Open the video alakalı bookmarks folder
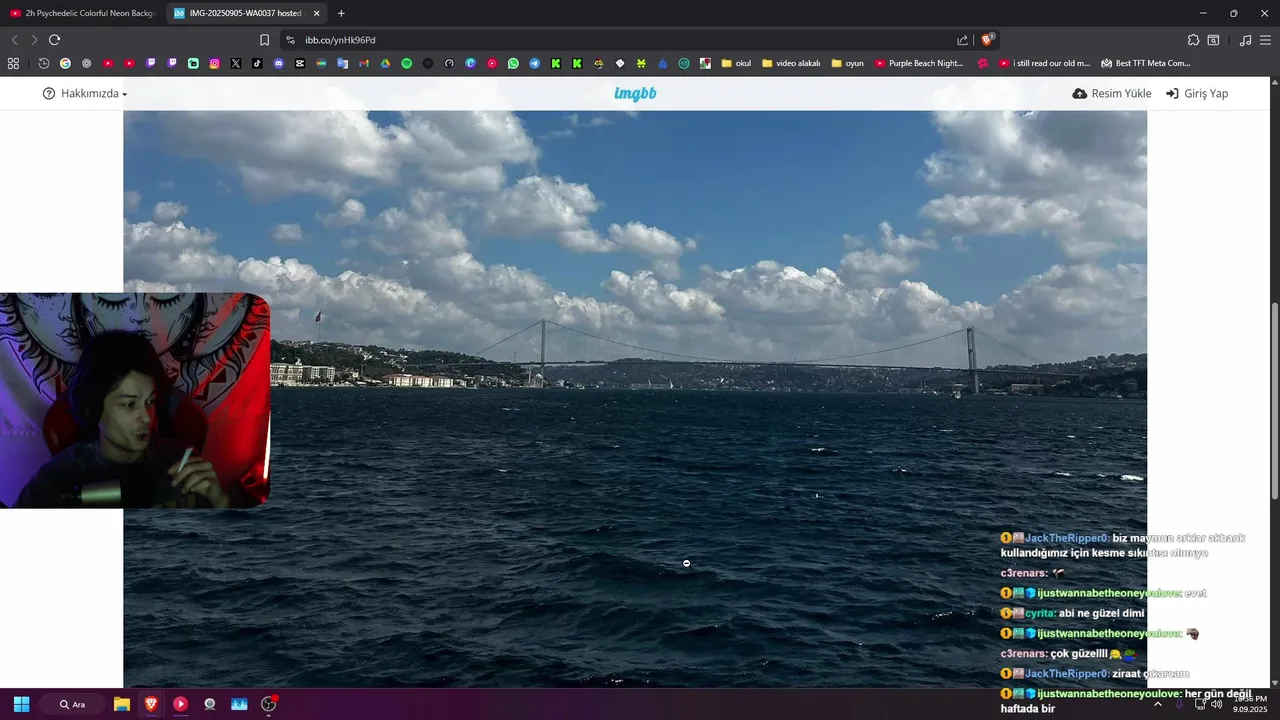 (x=791, y=63)
